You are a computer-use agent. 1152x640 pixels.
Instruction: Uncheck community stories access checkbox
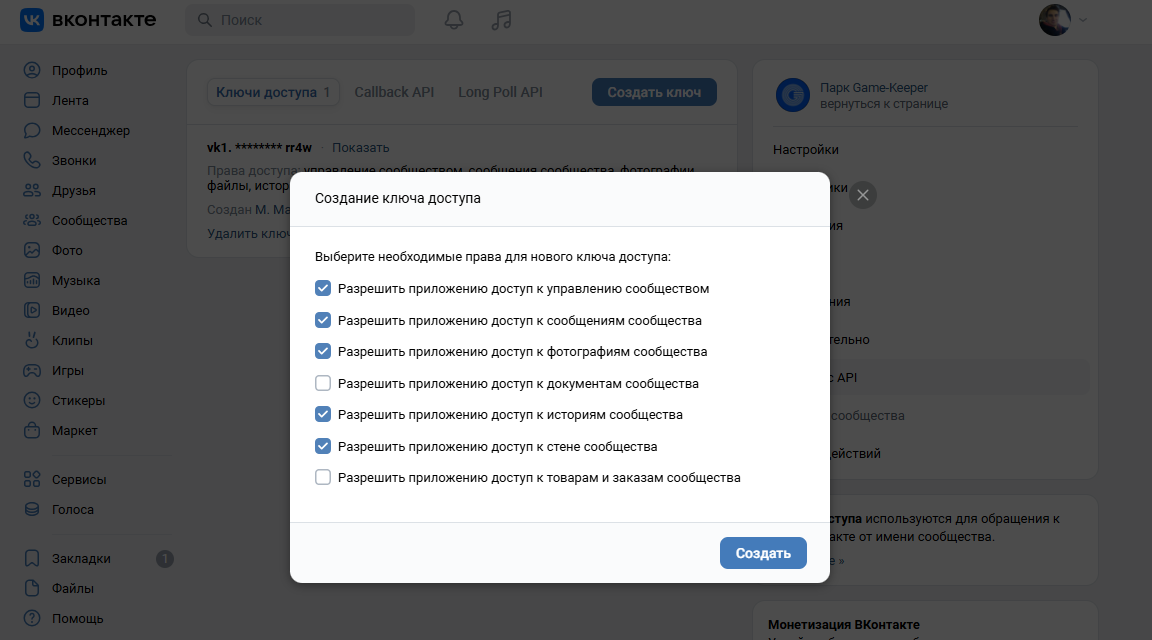pyautogui.click(x=323, y=415)
